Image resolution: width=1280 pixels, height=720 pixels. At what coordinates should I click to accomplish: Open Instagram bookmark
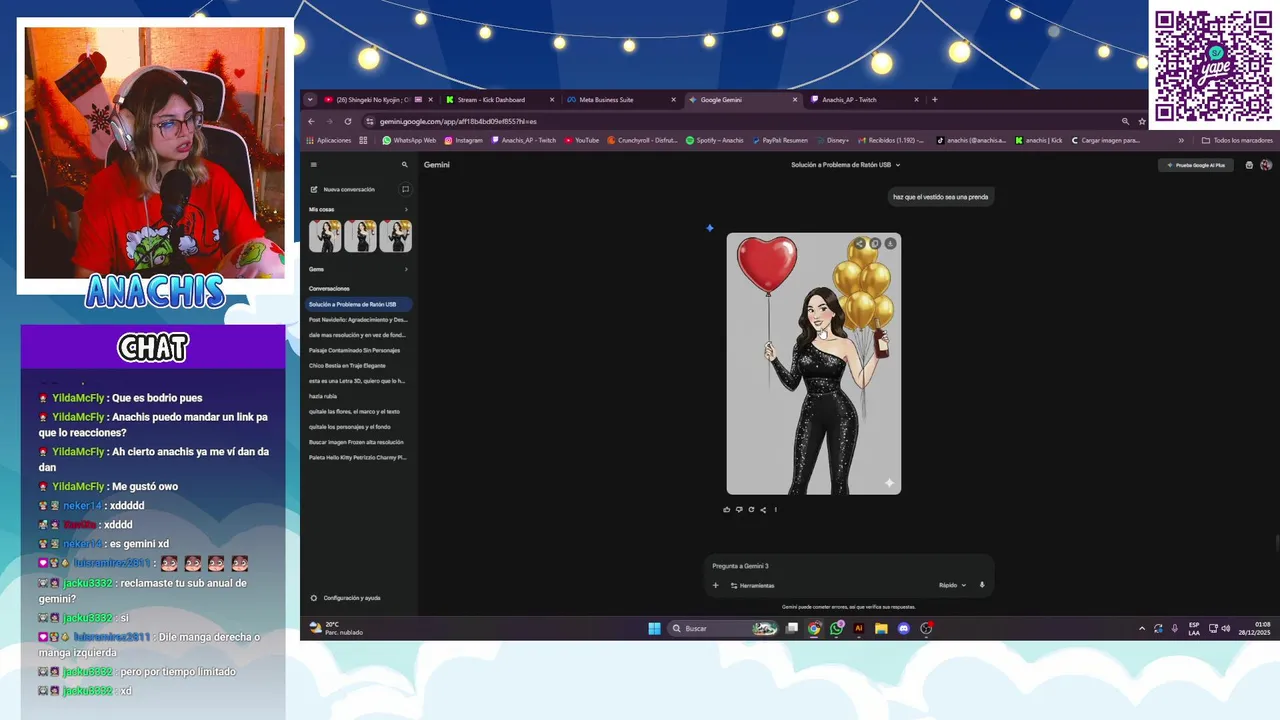pos(463,140)
